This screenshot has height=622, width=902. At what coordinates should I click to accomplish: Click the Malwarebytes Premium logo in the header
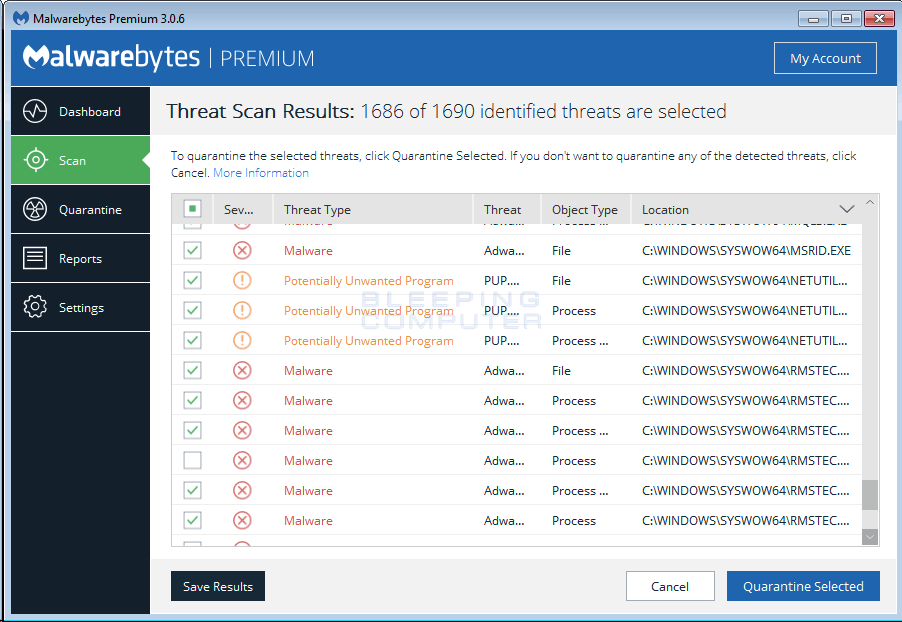[x=169, y=57]
